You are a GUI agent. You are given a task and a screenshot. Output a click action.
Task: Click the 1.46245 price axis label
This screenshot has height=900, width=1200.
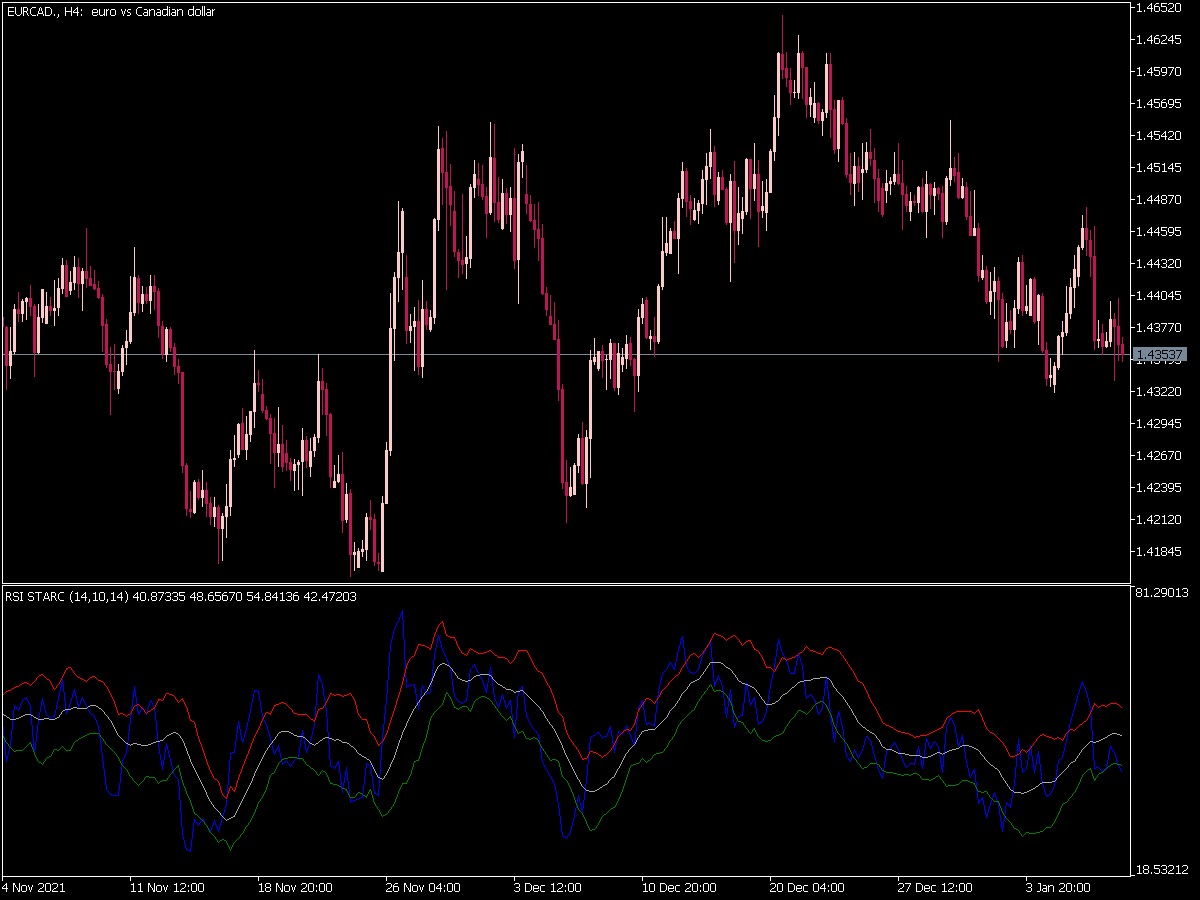1161,40
